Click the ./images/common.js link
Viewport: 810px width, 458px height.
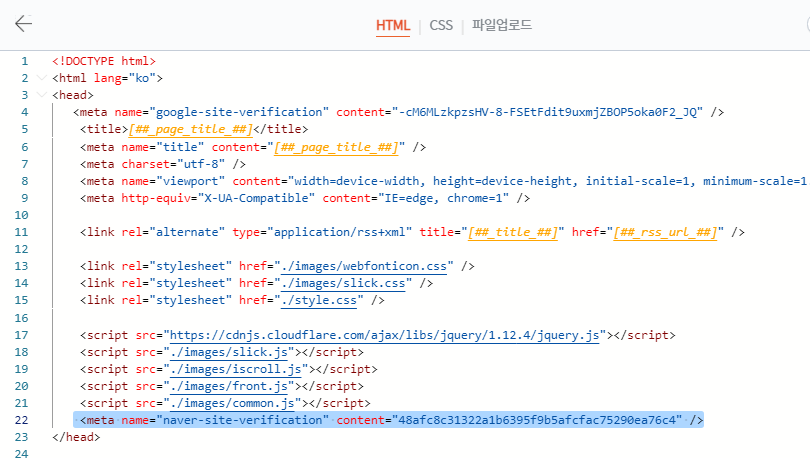(x=232, y=403)
